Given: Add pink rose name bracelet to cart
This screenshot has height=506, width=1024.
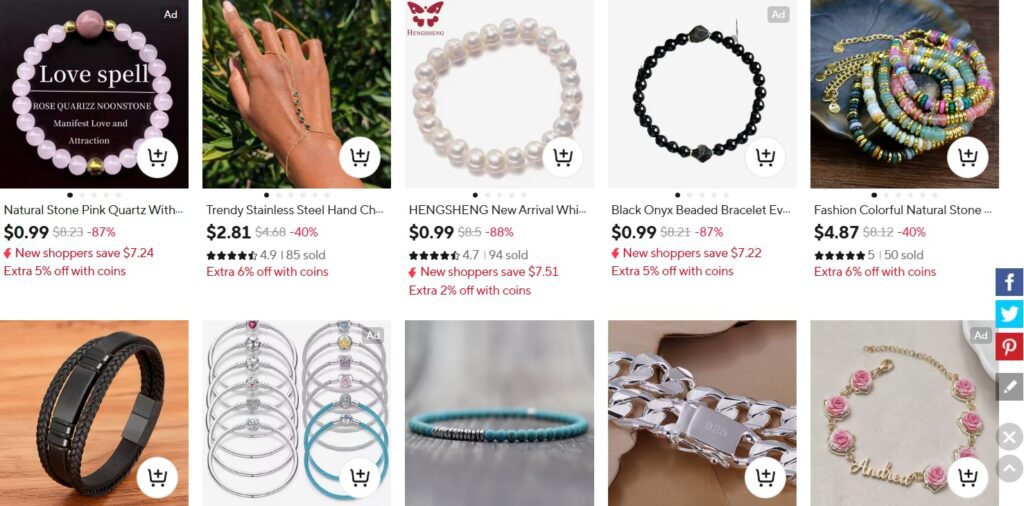Looking at the screenshot, I should coord(967,477).
